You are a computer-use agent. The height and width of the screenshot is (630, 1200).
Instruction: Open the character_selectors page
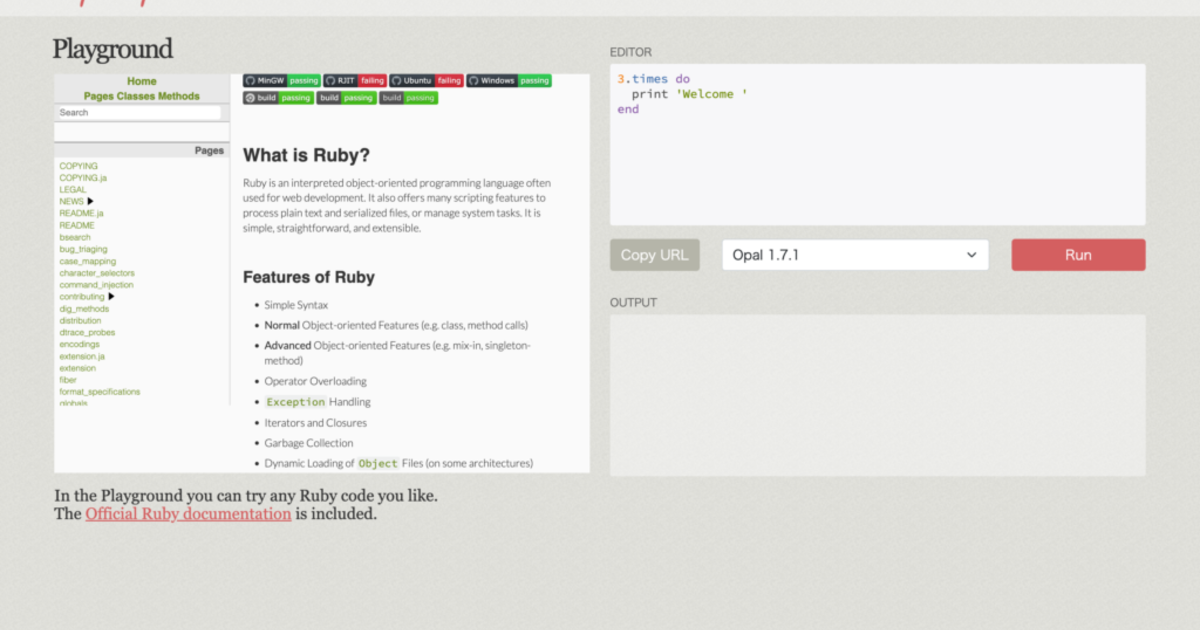tap(96, 273)
